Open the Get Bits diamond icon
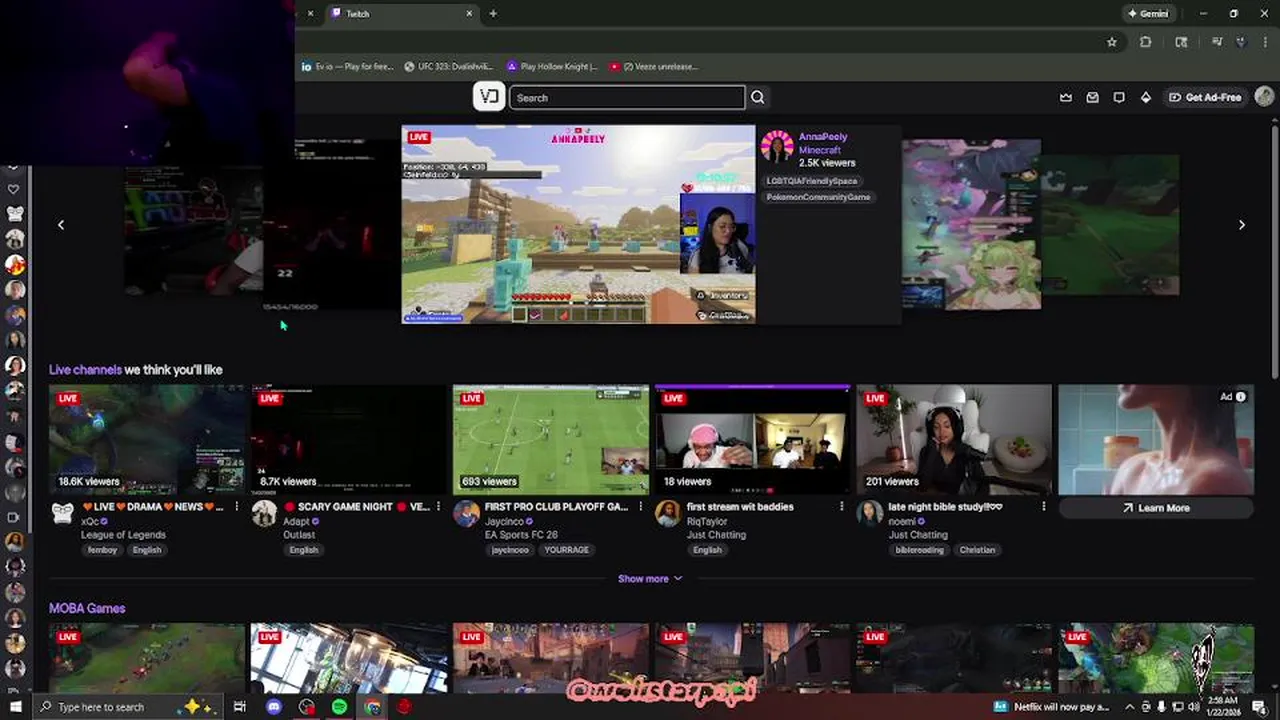 click(1146, 97)
